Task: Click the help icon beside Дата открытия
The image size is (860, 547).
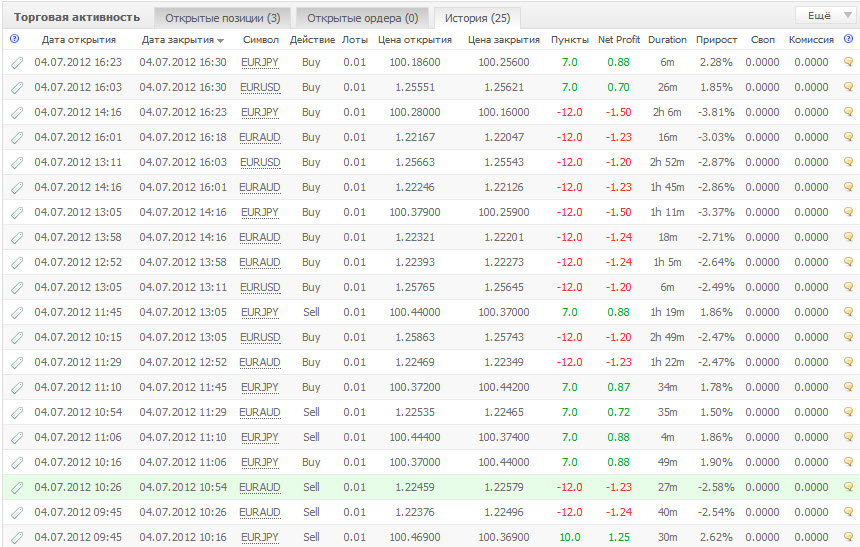Action: pyautogui.click(x=15, y=39)
